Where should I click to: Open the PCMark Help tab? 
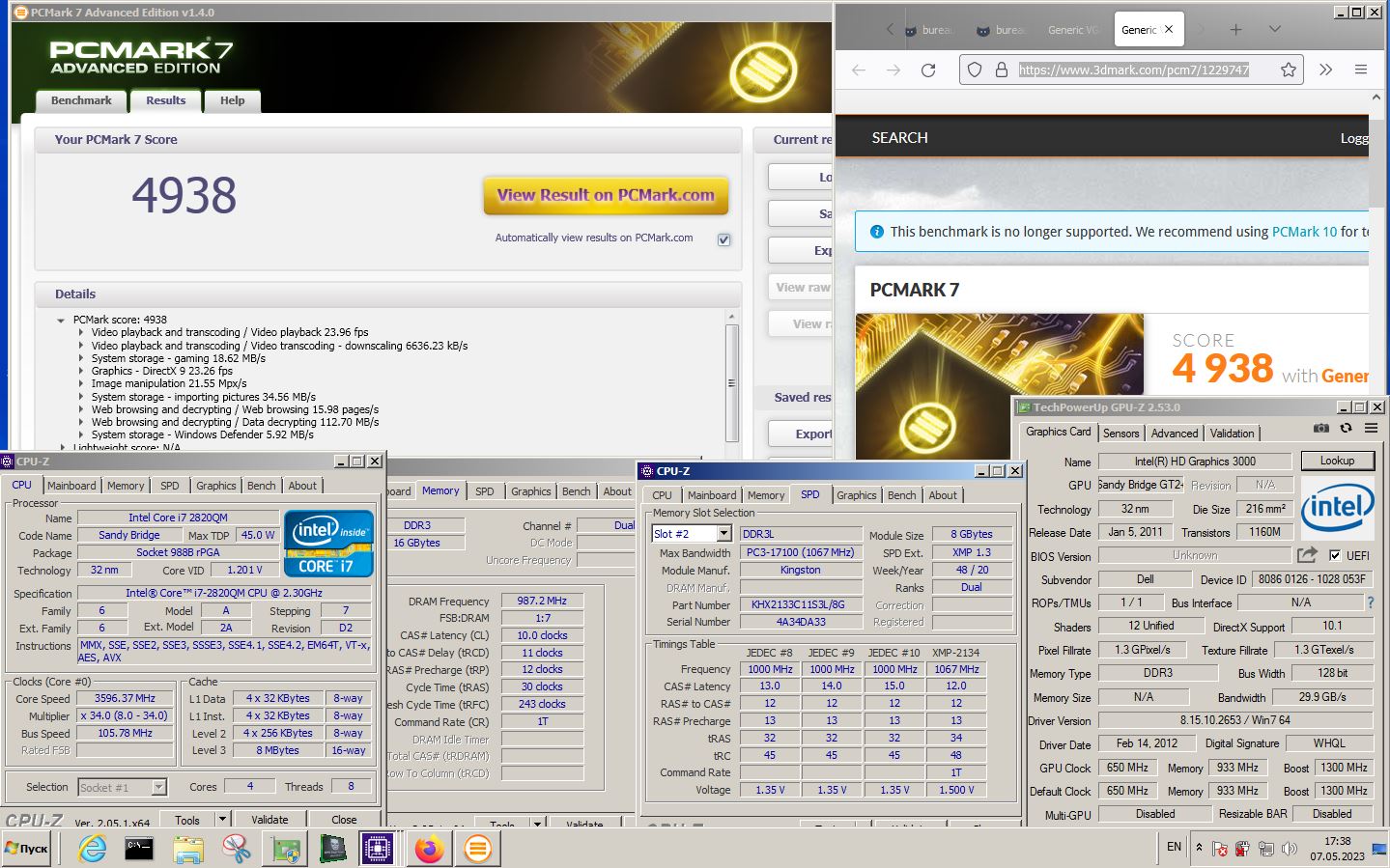click(x=233, y=100)
